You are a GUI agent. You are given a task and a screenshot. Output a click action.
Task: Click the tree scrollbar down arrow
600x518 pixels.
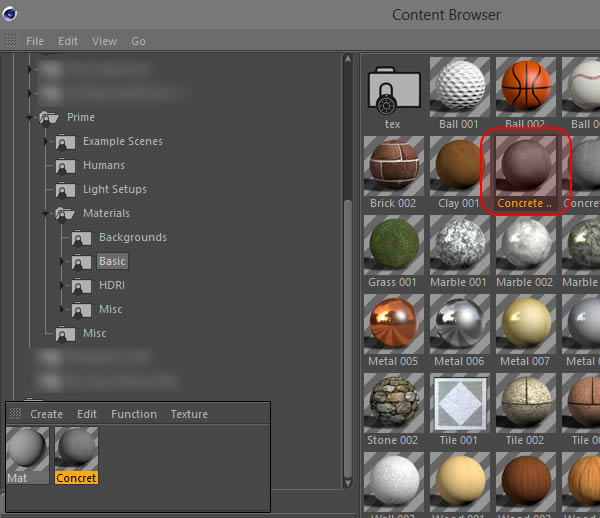(348, 483)
